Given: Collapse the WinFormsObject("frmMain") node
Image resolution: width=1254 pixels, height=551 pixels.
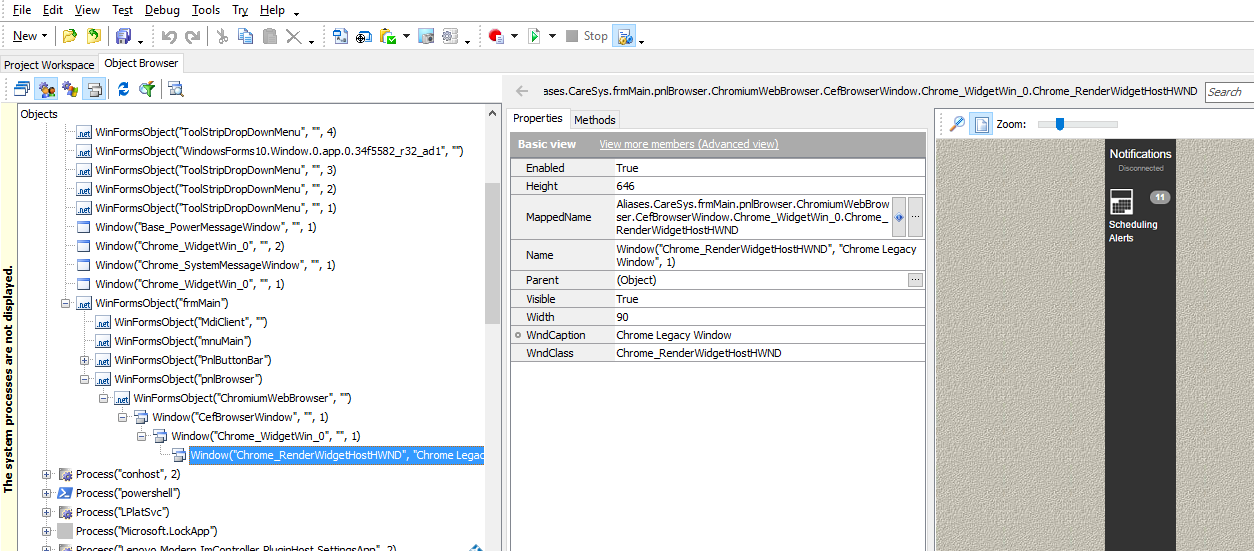Looking at the screenshot, I should [66, 303].
